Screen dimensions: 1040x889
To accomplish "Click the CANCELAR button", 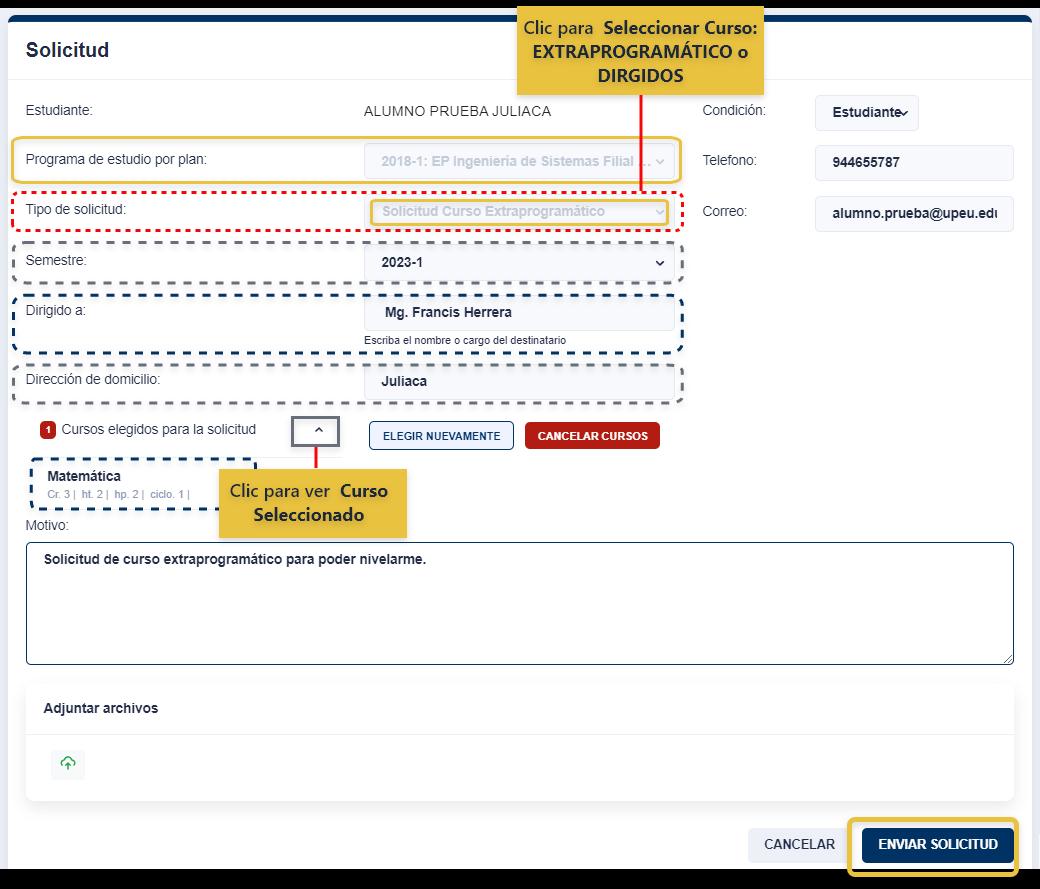I will 799,845.
